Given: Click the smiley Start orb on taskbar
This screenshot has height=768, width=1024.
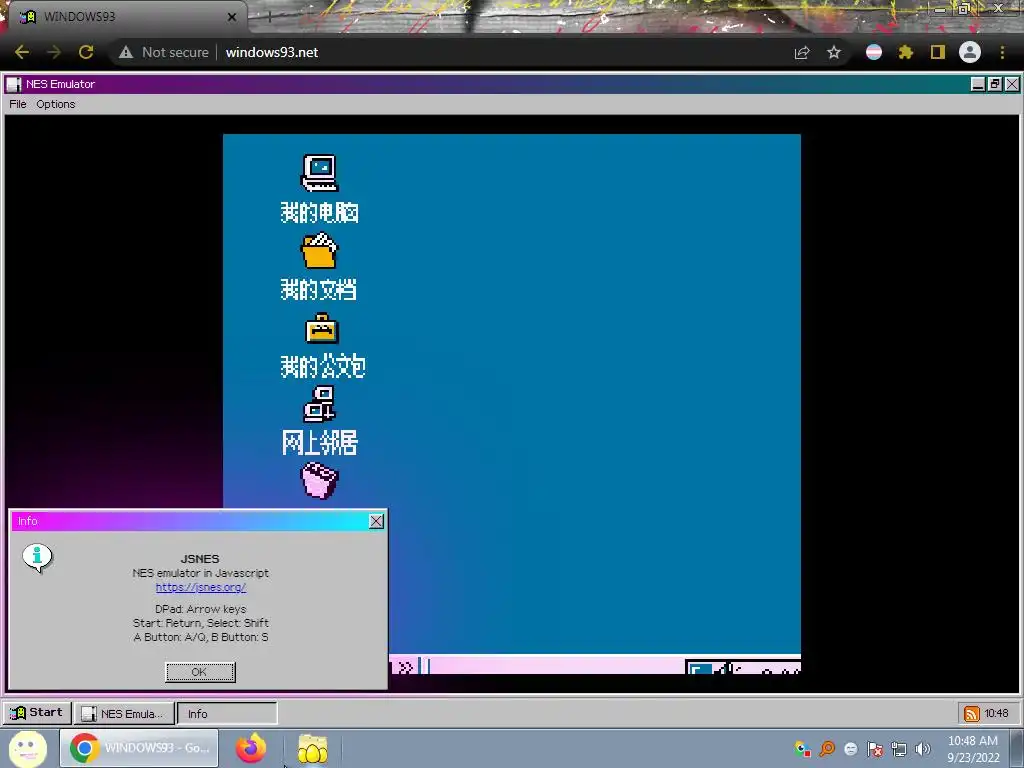Looking at the screenshot, I should (x=27, y=748).
